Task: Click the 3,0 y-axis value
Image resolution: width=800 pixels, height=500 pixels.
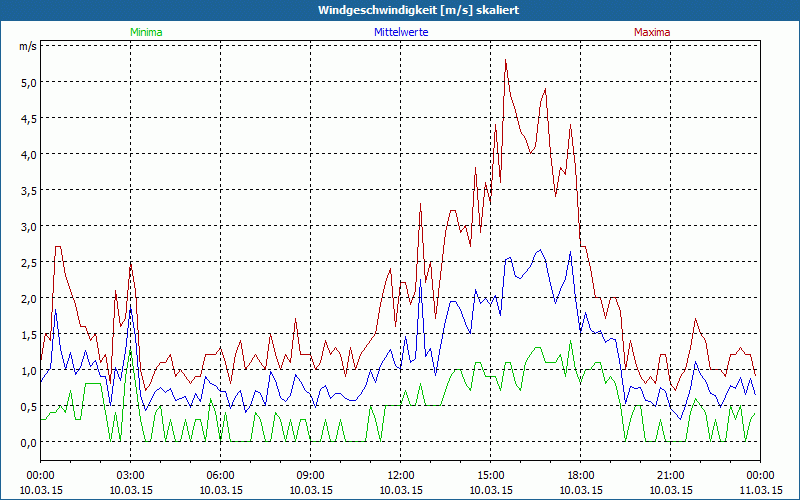Action: tap(28, 227)
